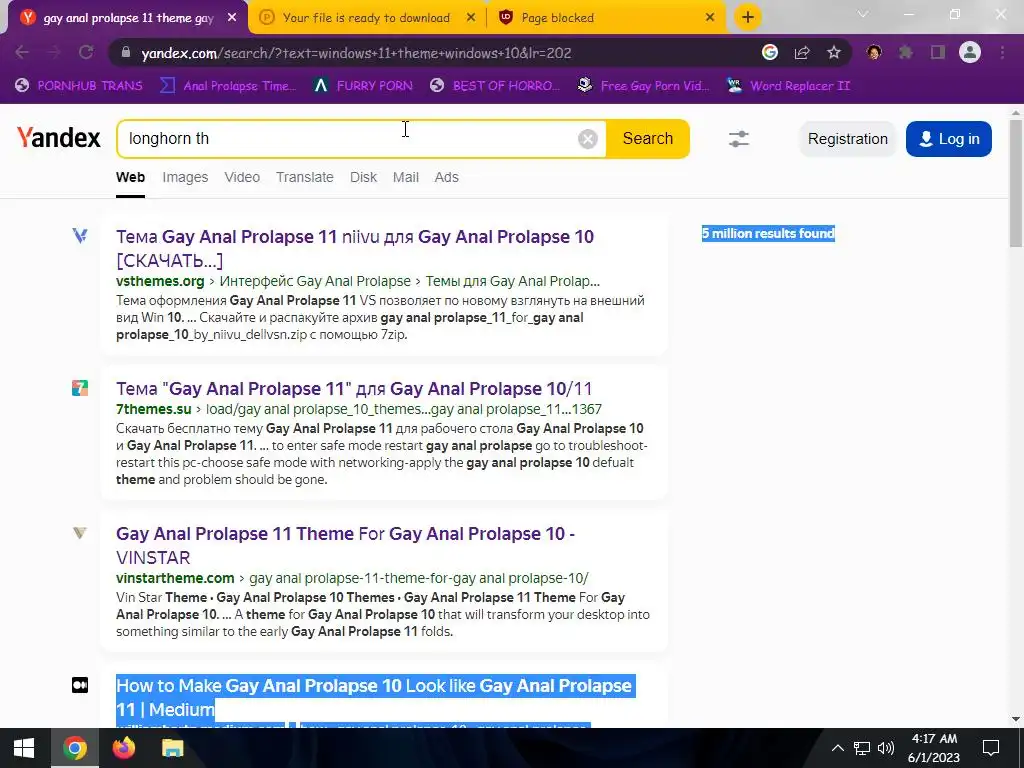Select the Web search tab
The width and height of the screenshot is (1024, 768).
click(x=131, y=177)
